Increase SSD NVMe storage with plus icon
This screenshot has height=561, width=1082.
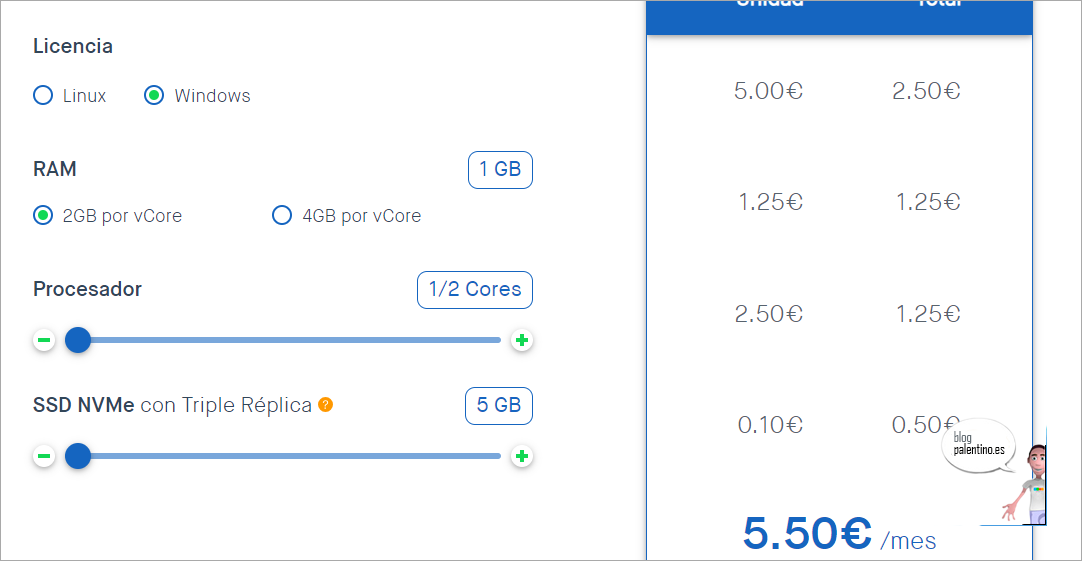click(521, 457)
